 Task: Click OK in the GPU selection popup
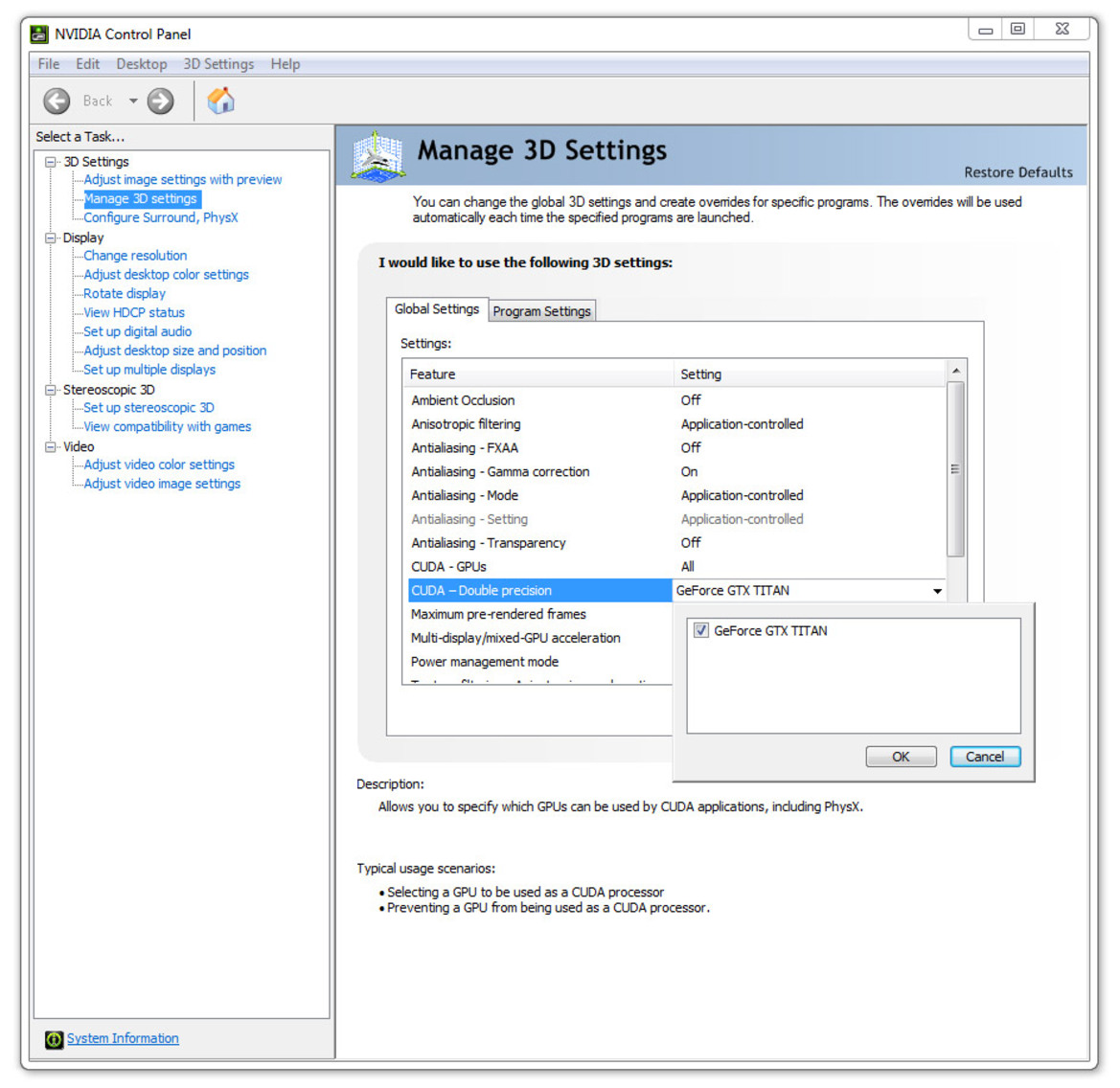click(x=901, y=757)
